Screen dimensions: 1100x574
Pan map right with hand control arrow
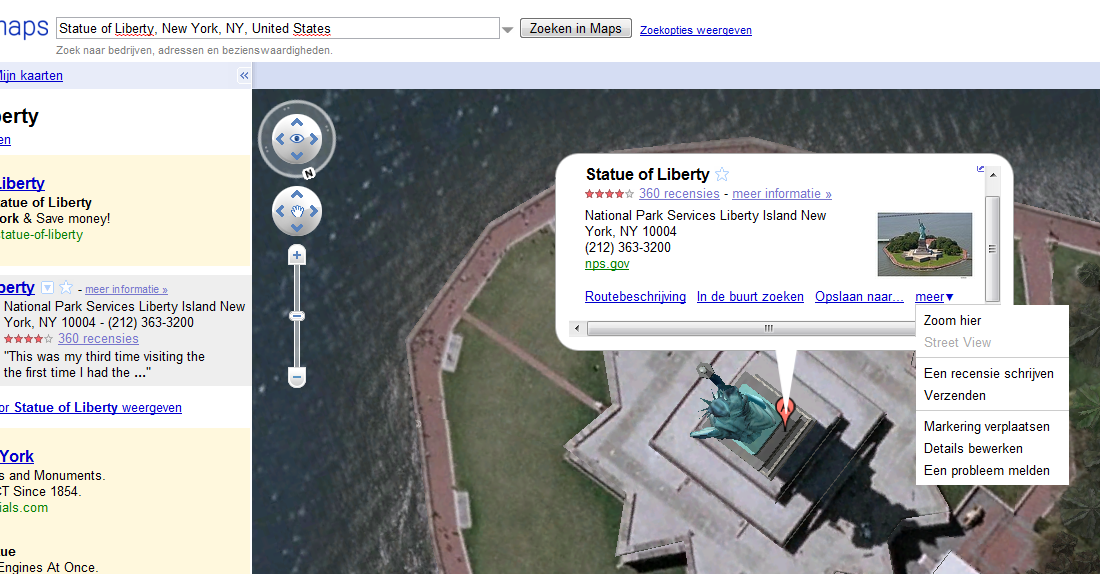point(314,211)
